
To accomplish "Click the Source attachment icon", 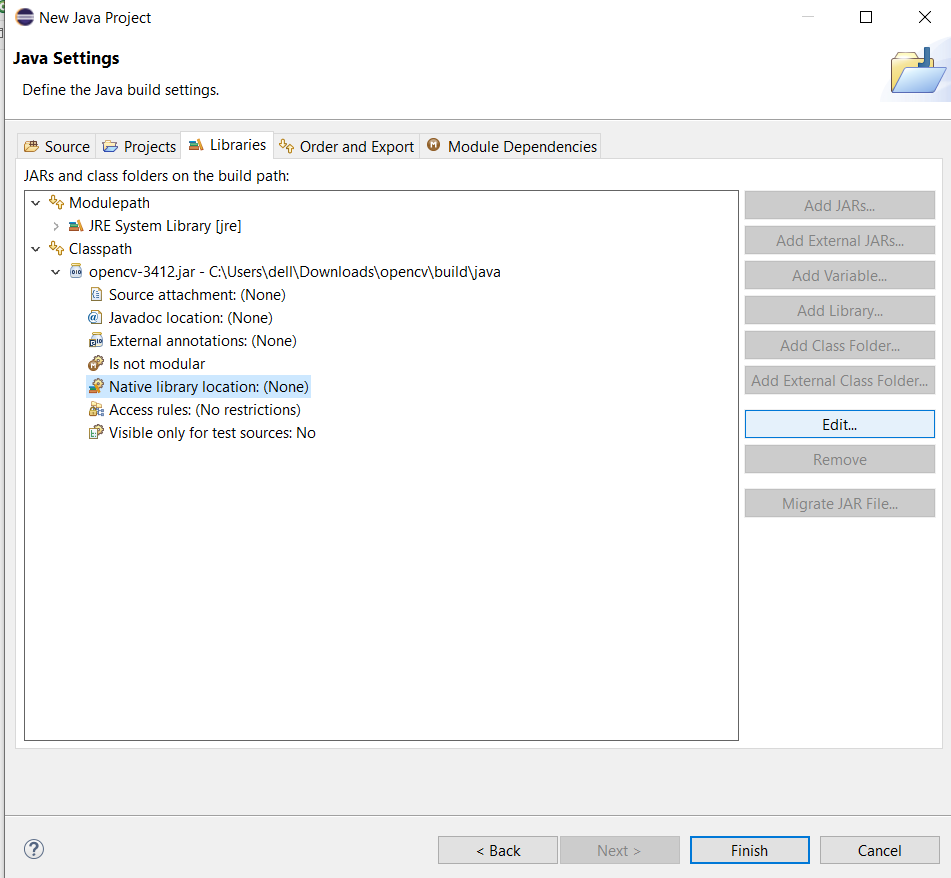I will coord(96,295).
